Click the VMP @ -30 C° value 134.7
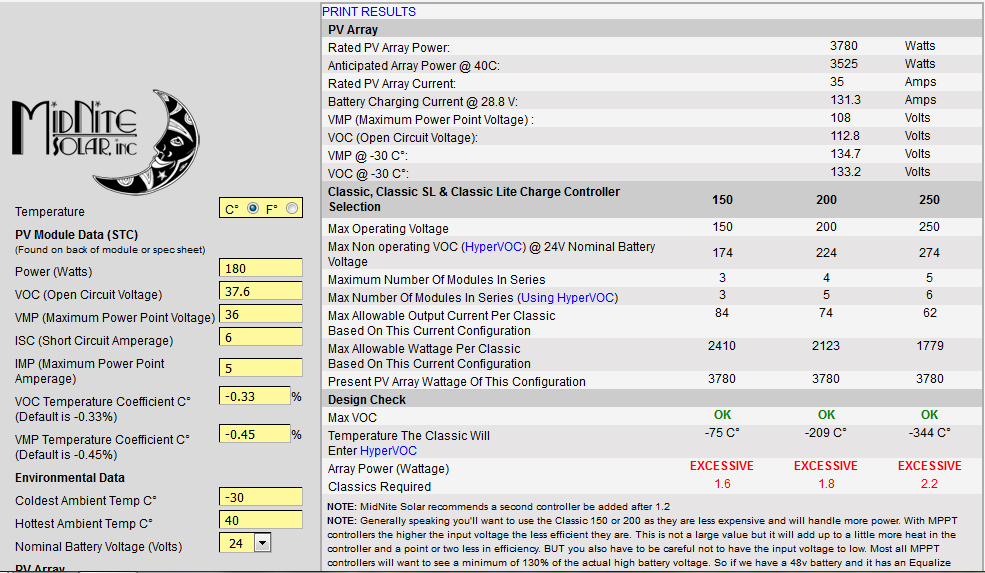Image resolution: width=985 pixels, height=573 pixels. click(846, 154)
